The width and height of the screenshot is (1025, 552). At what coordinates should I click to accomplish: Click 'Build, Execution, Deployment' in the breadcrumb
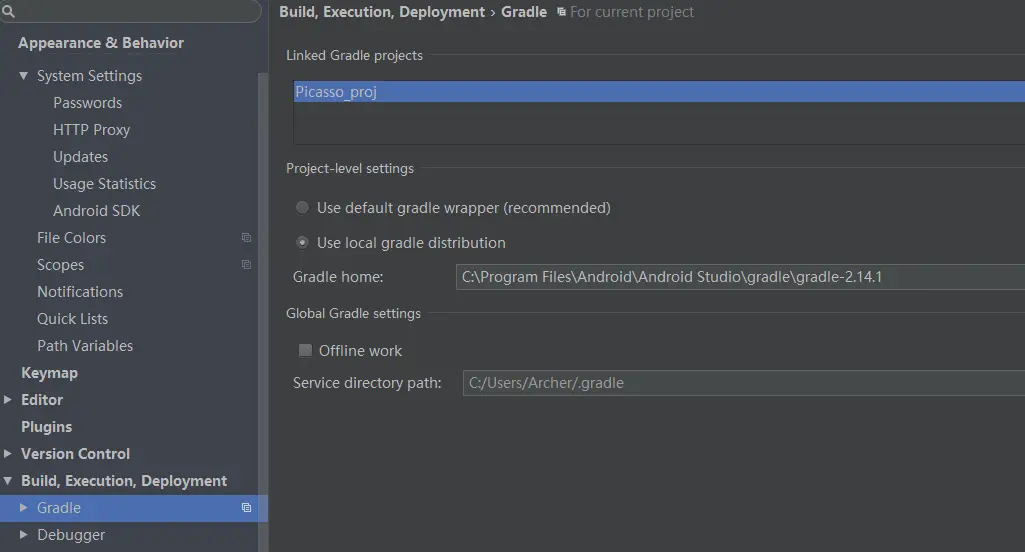pyautogui.click(x=382, y=12)
